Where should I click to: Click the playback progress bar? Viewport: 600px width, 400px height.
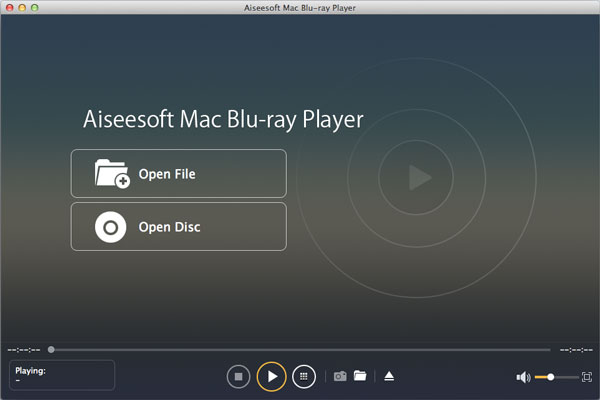[300, 350]
